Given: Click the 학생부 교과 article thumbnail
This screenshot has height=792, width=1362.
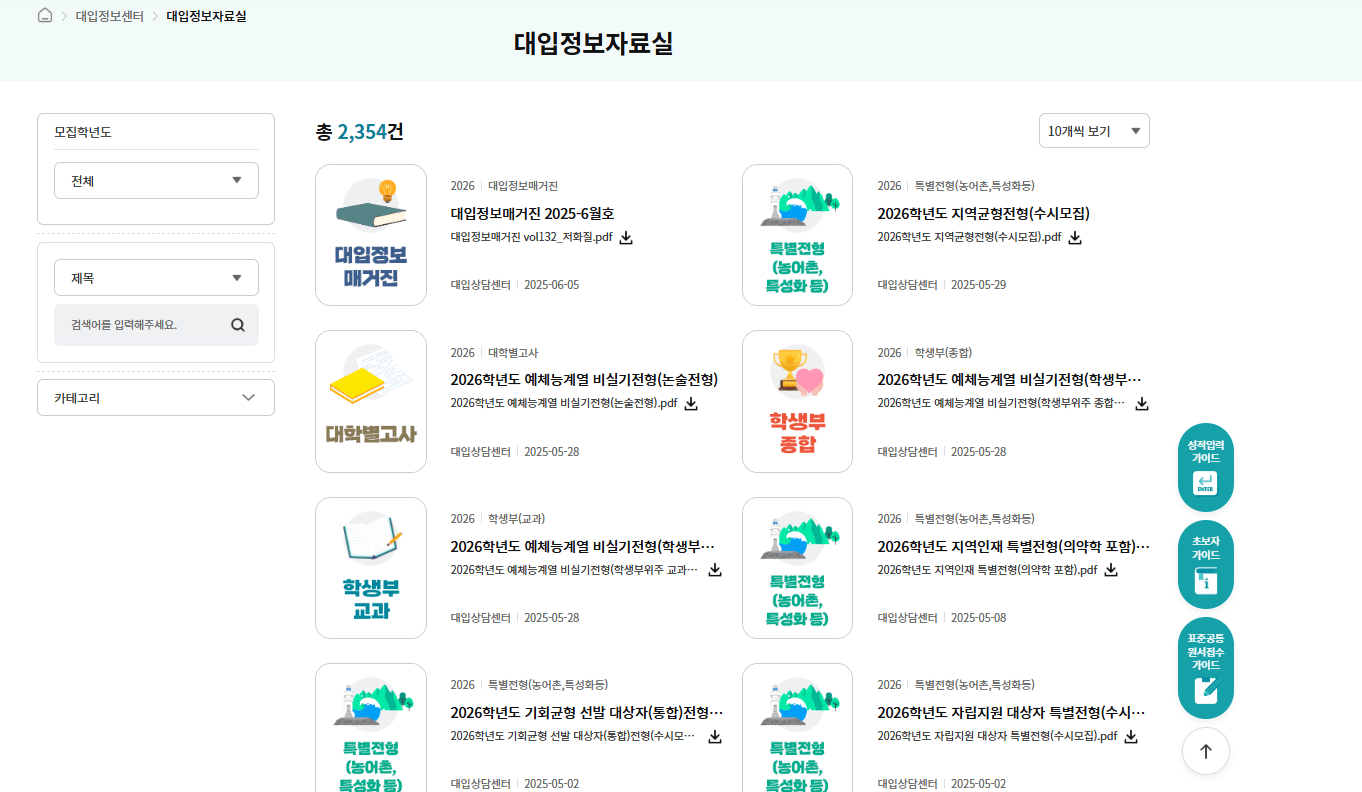Looking at the screenshot, I should pos(371,567).
